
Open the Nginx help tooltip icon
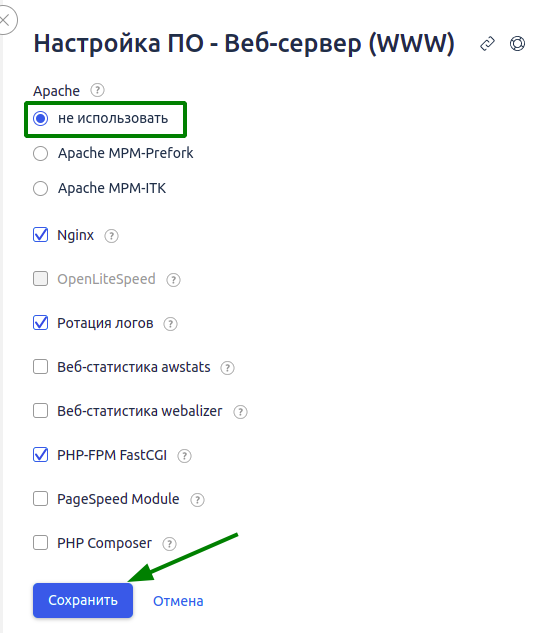point(111,236)
